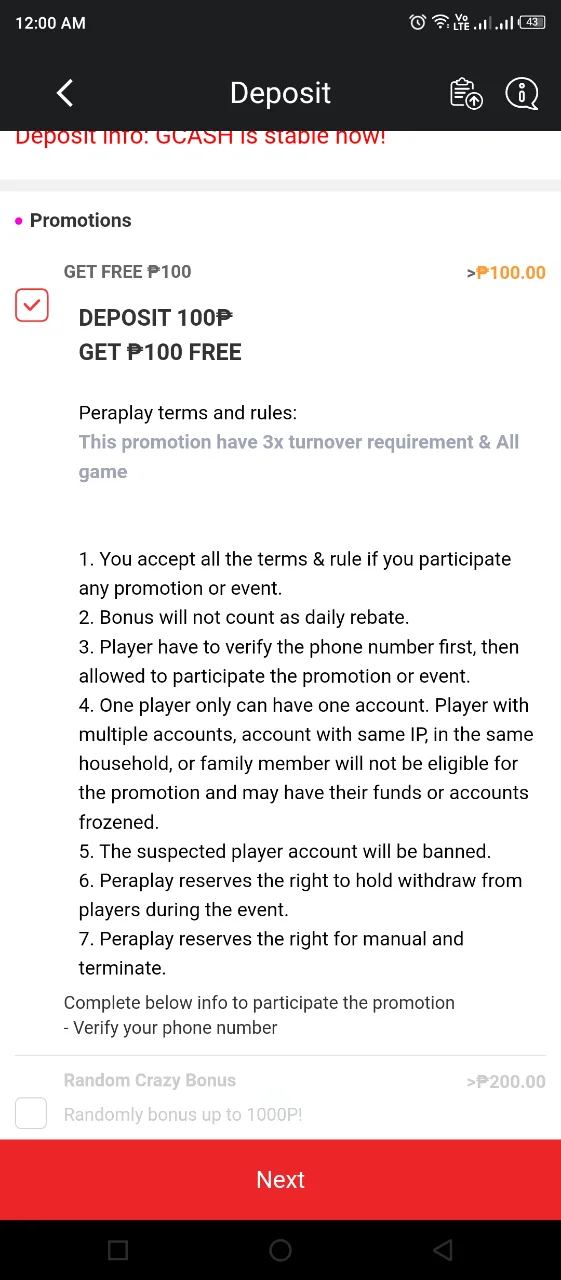Tap the Next button
561x1280 pixels.
pos(280,1179)
